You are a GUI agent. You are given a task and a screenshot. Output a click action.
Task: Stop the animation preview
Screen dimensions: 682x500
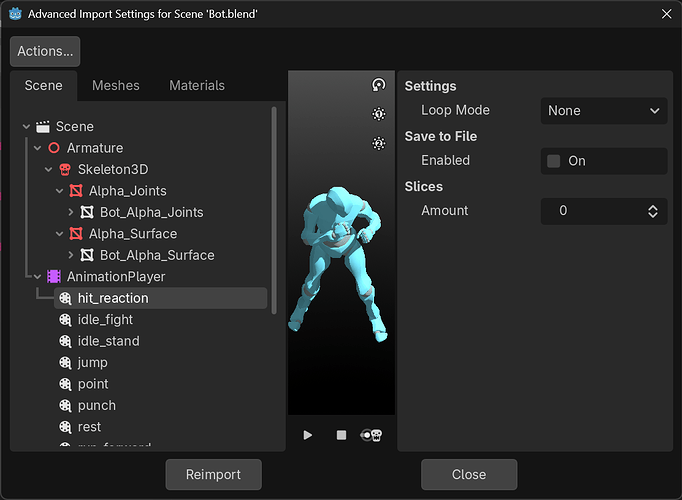pos(341,435)
